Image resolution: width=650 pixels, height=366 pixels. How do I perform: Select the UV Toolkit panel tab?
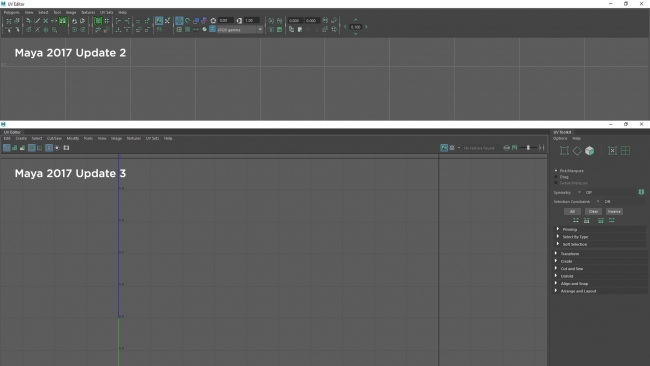coord(562,132)
